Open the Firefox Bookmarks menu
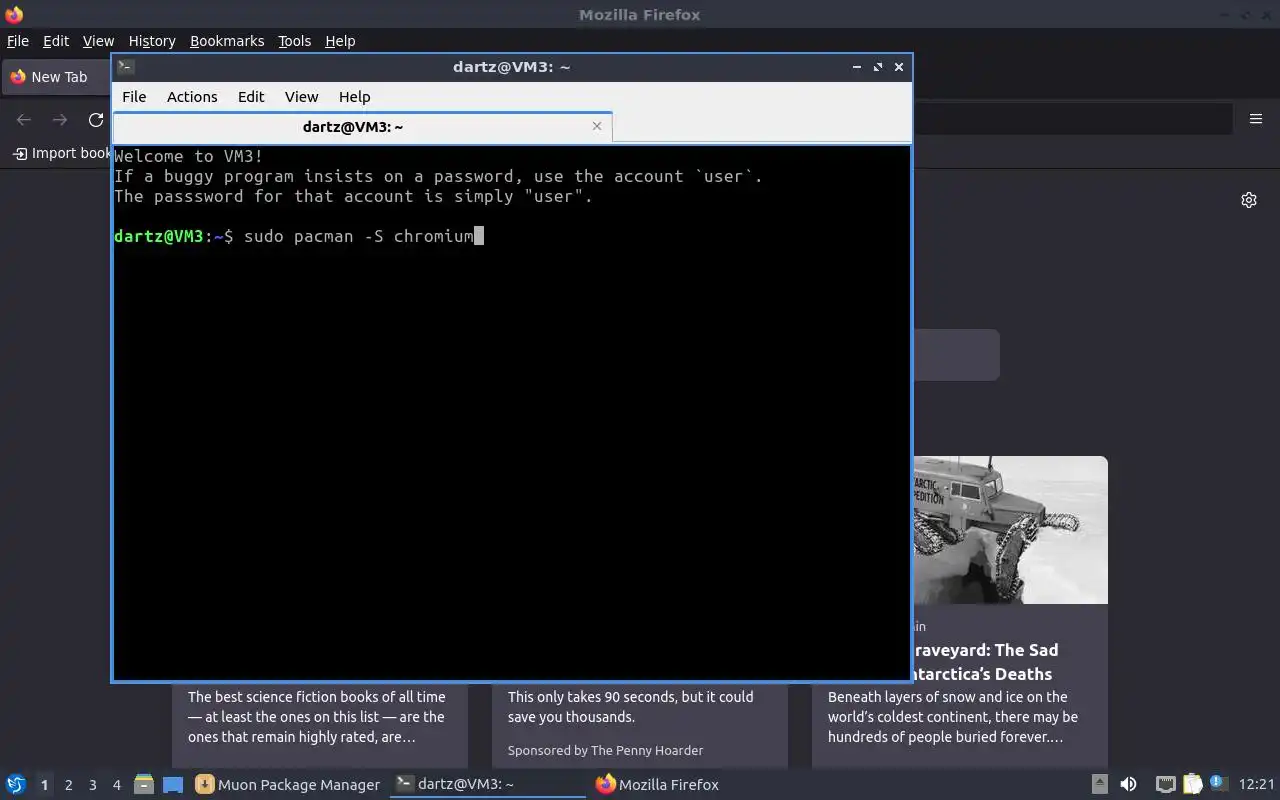This screenshot has height=800, width=1280. pyautogui.click(x=227, y=41)
